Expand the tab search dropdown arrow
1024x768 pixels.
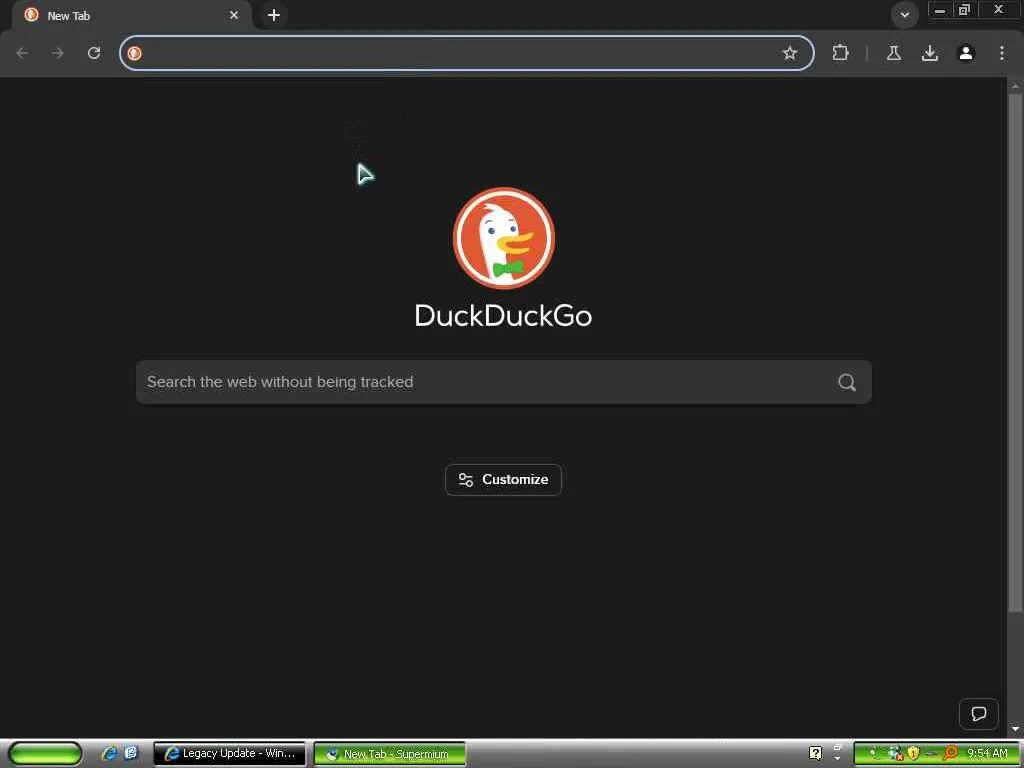(x=904, y=15)
